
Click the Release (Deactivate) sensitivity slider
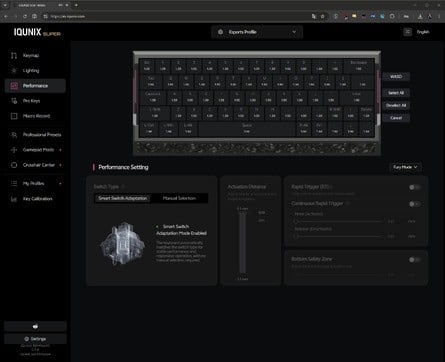[338, 236]
